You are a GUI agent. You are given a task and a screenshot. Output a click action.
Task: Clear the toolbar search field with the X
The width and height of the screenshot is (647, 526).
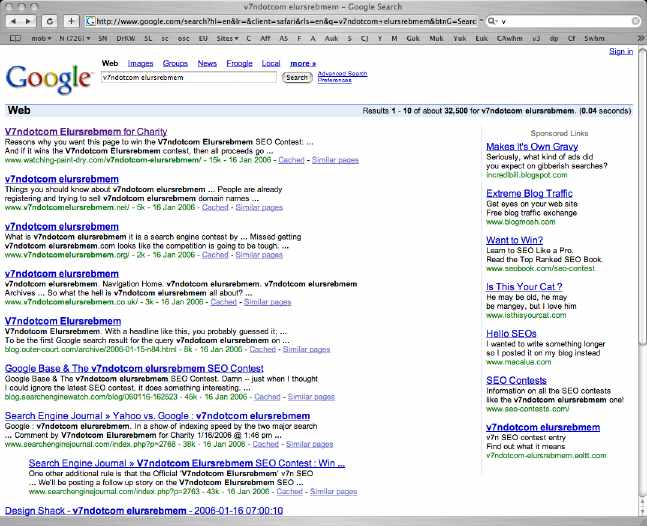tap(636, 21)
